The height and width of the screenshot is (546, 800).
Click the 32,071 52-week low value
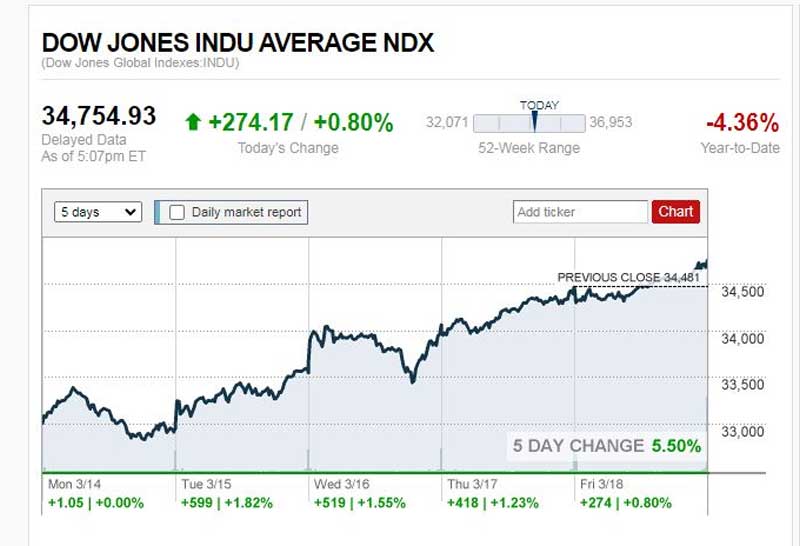447,123
